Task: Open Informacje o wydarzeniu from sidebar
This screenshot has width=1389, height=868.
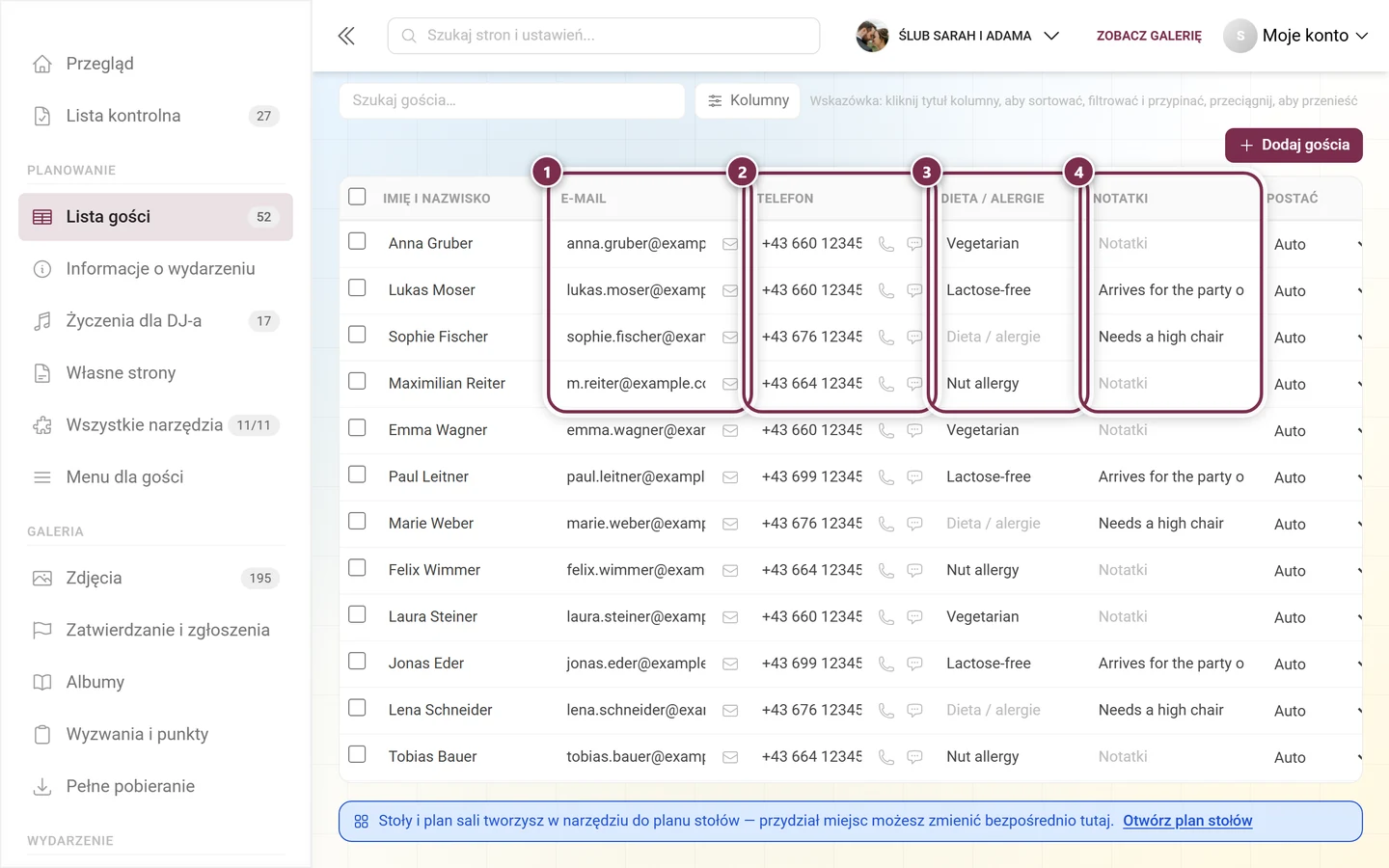Action: pyautogui.click(x=155, y=269)
